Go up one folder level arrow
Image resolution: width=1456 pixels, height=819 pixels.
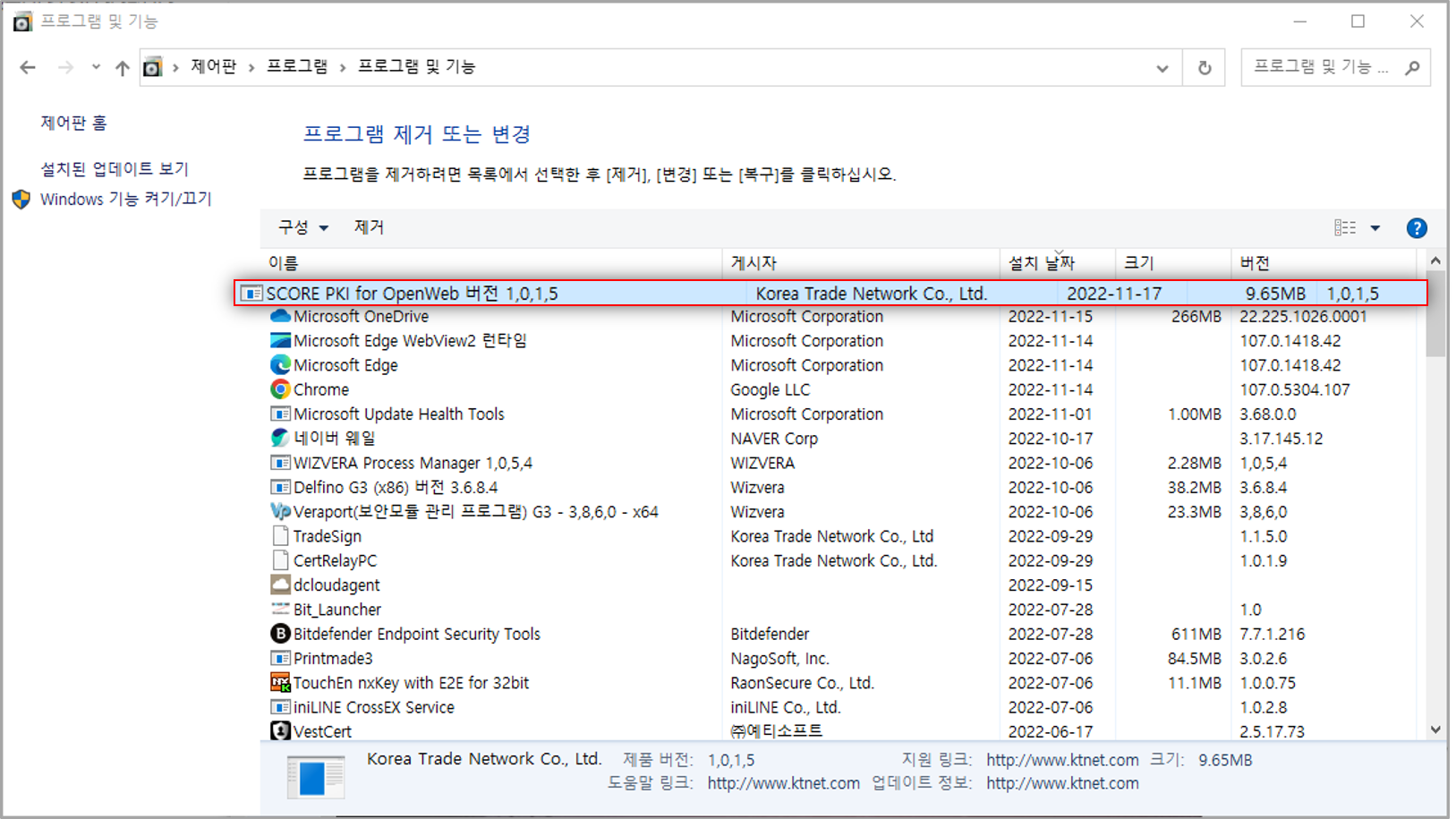pos(123,68)
